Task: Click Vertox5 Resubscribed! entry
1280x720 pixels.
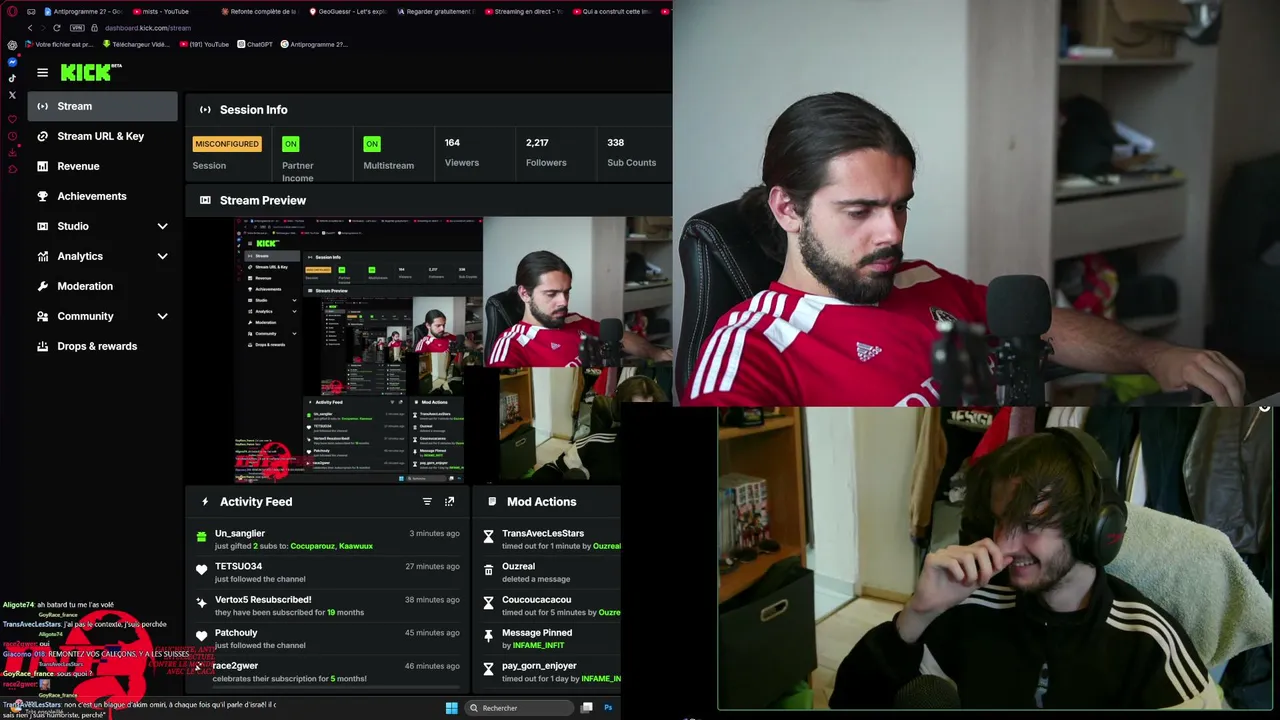Action: 328,606
